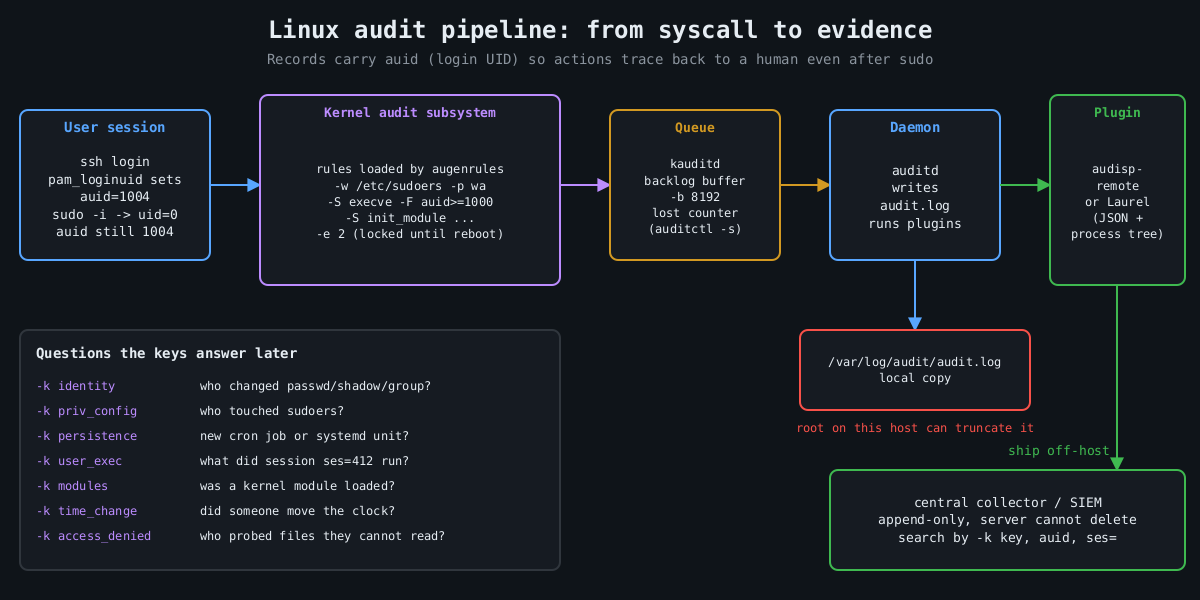Image resolution: width=1200 pixels, height=600 pixels.
Task: Click the '-S init_module ...' rule
Action: [410, 218]
